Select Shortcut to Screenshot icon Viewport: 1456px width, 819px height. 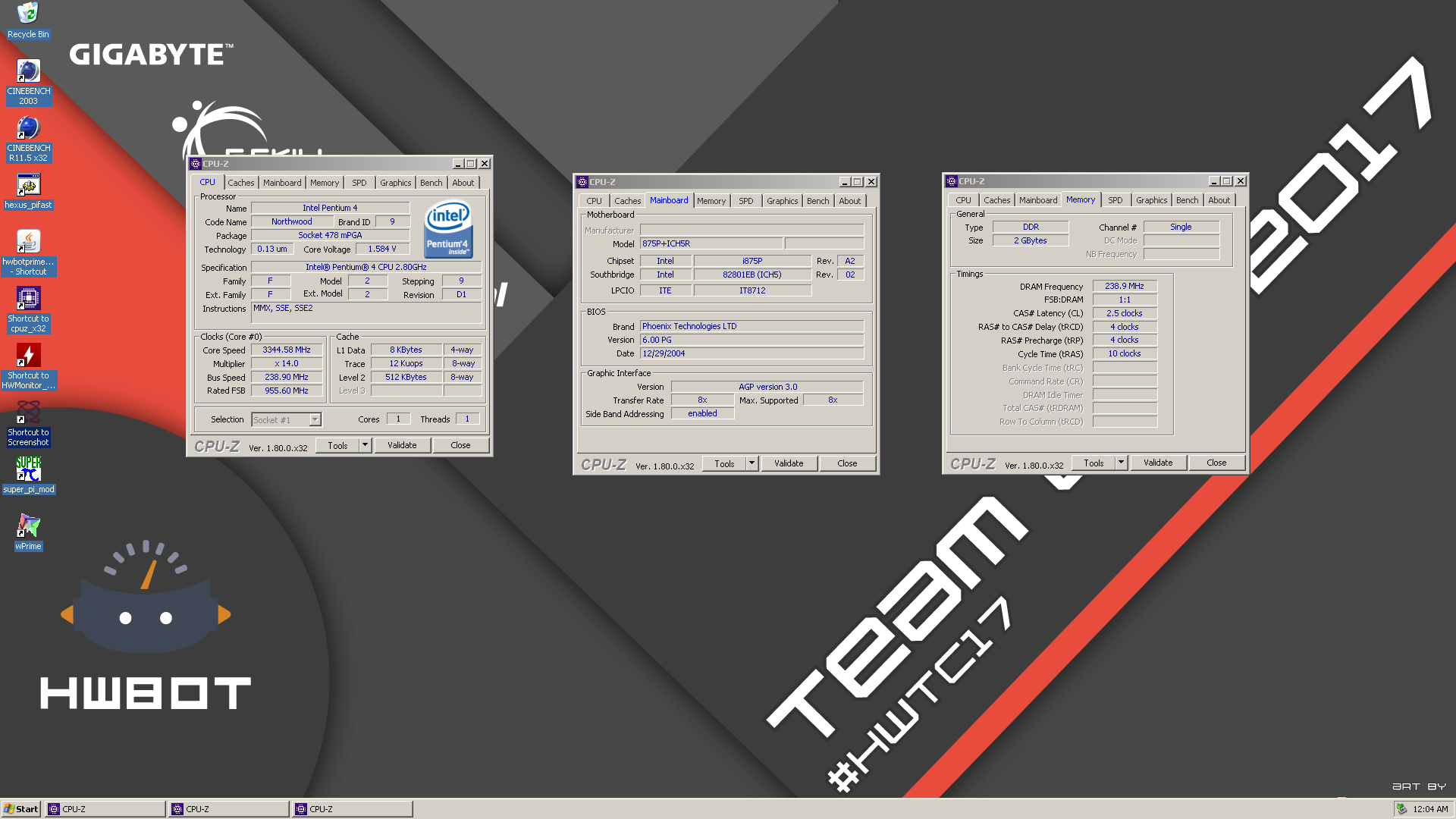tap(28, 423)
